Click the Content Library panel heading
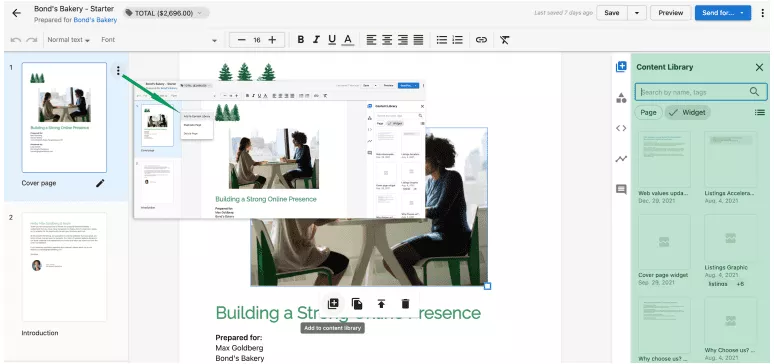 664,67
